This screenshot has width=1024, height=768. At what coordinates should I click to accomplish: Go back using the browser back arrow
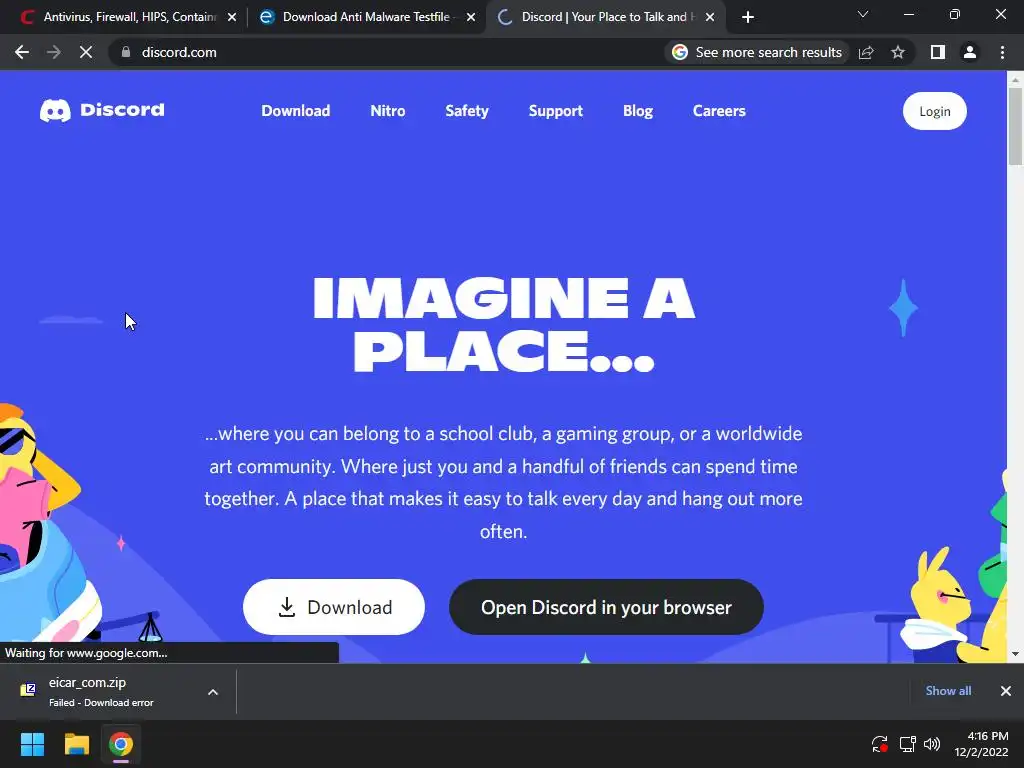[x=22, y=52]
